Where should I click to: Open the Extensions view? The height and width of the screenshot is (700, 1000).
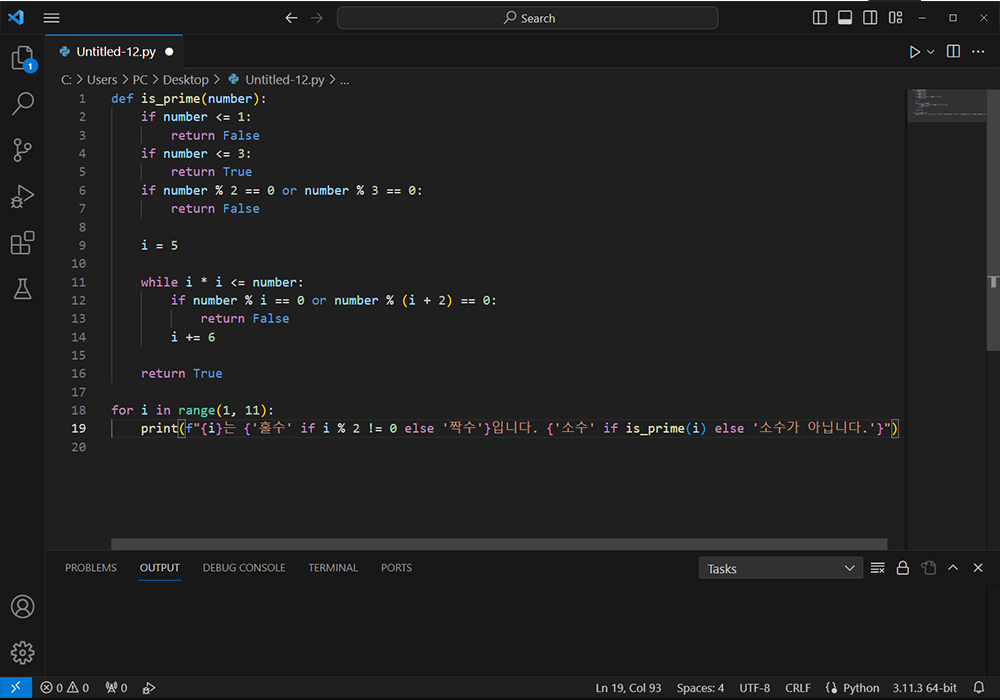coord(23,243)
